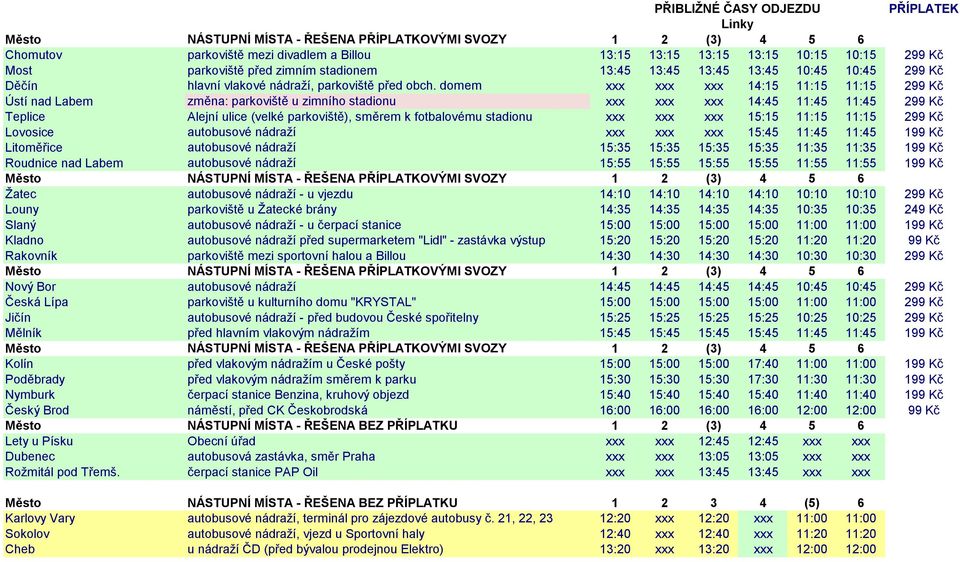Image resolution: width=960 pixels, height=562 pixels.
Task: Click the Český Brod 99 Kč surcharge
Action: pyautogui.click(x=923, y=410)
